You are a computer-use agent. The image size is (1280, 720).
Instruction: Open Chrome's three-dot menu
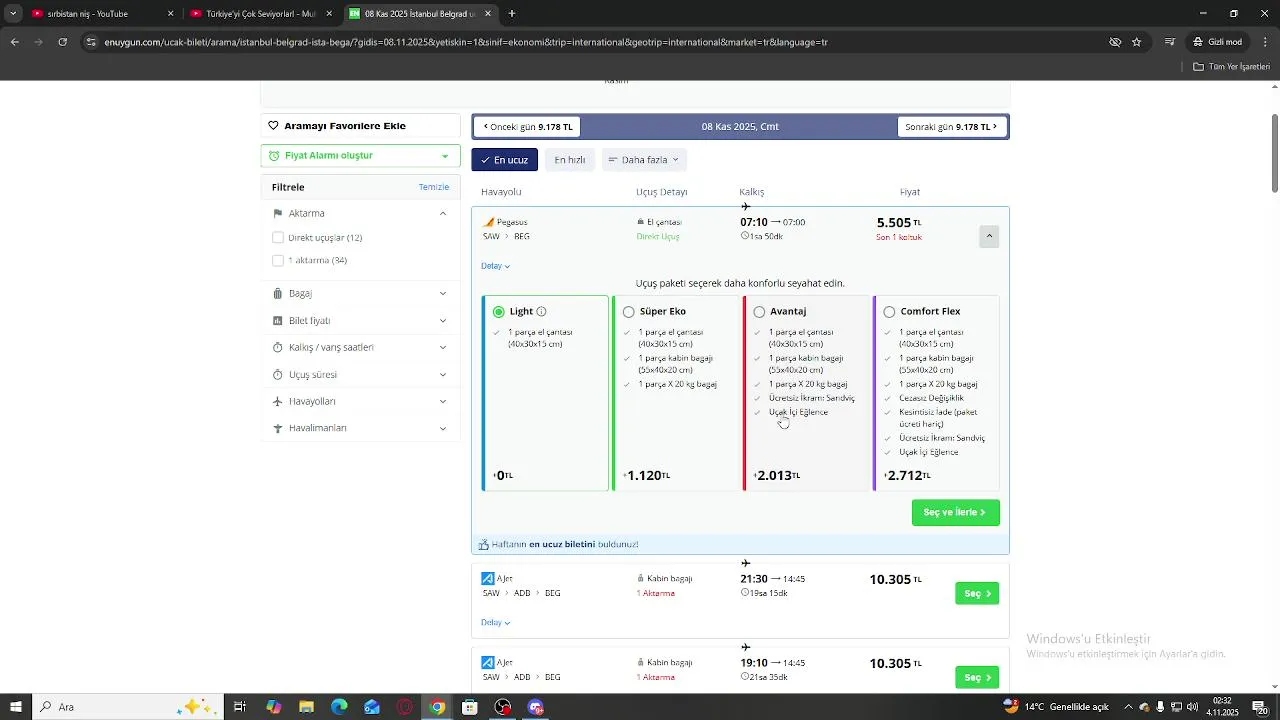[1266, 42]
